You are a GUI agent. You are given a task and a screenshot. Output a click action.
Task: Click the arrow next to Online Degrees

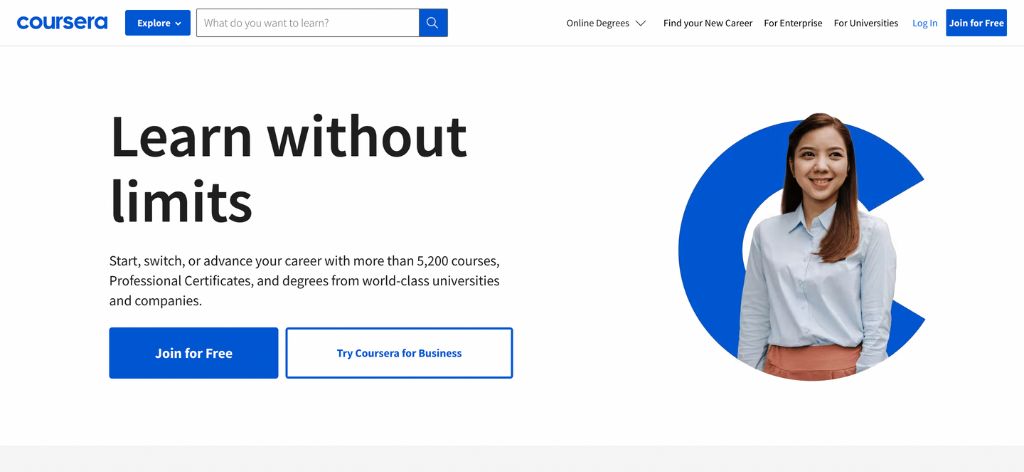tap(640, 23)
